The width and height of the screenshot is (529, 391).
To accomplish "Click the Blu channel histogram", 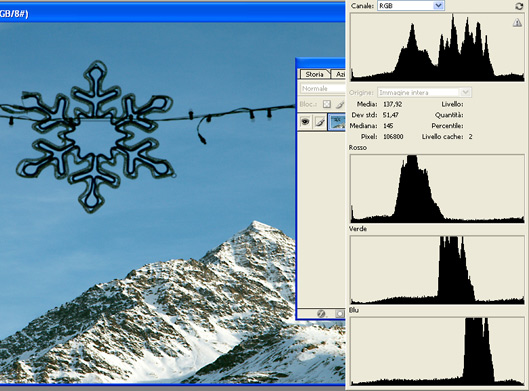I will tap(437, 351).
